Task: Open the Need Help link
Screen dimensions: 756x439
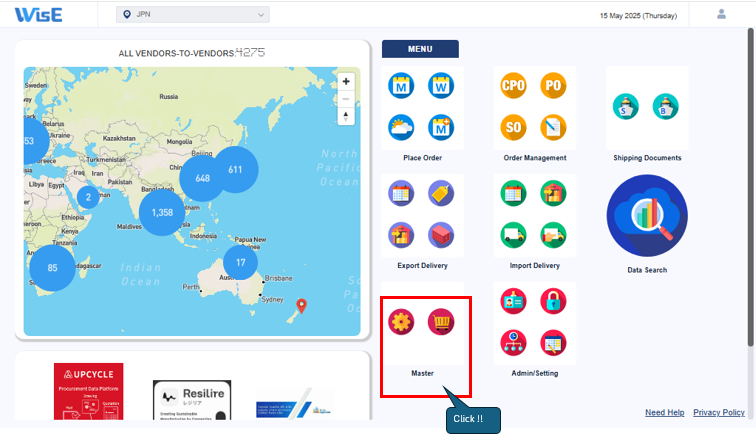Action: pyautogui.click(x=664, y=412)
